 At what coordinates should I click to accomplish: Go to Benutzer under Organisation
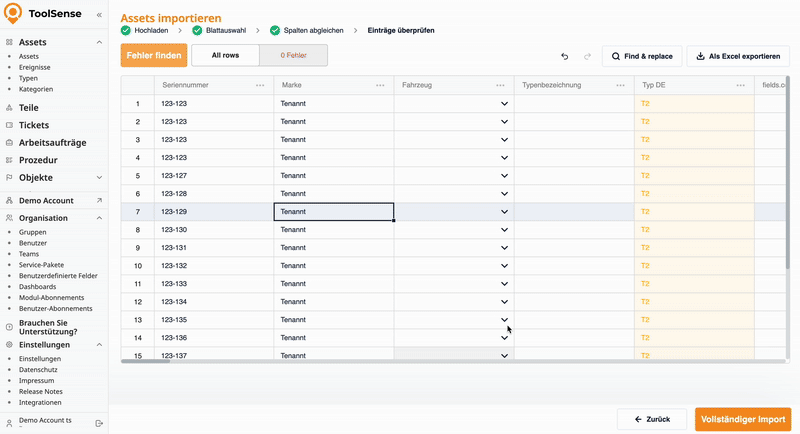[x=33, y=243]
